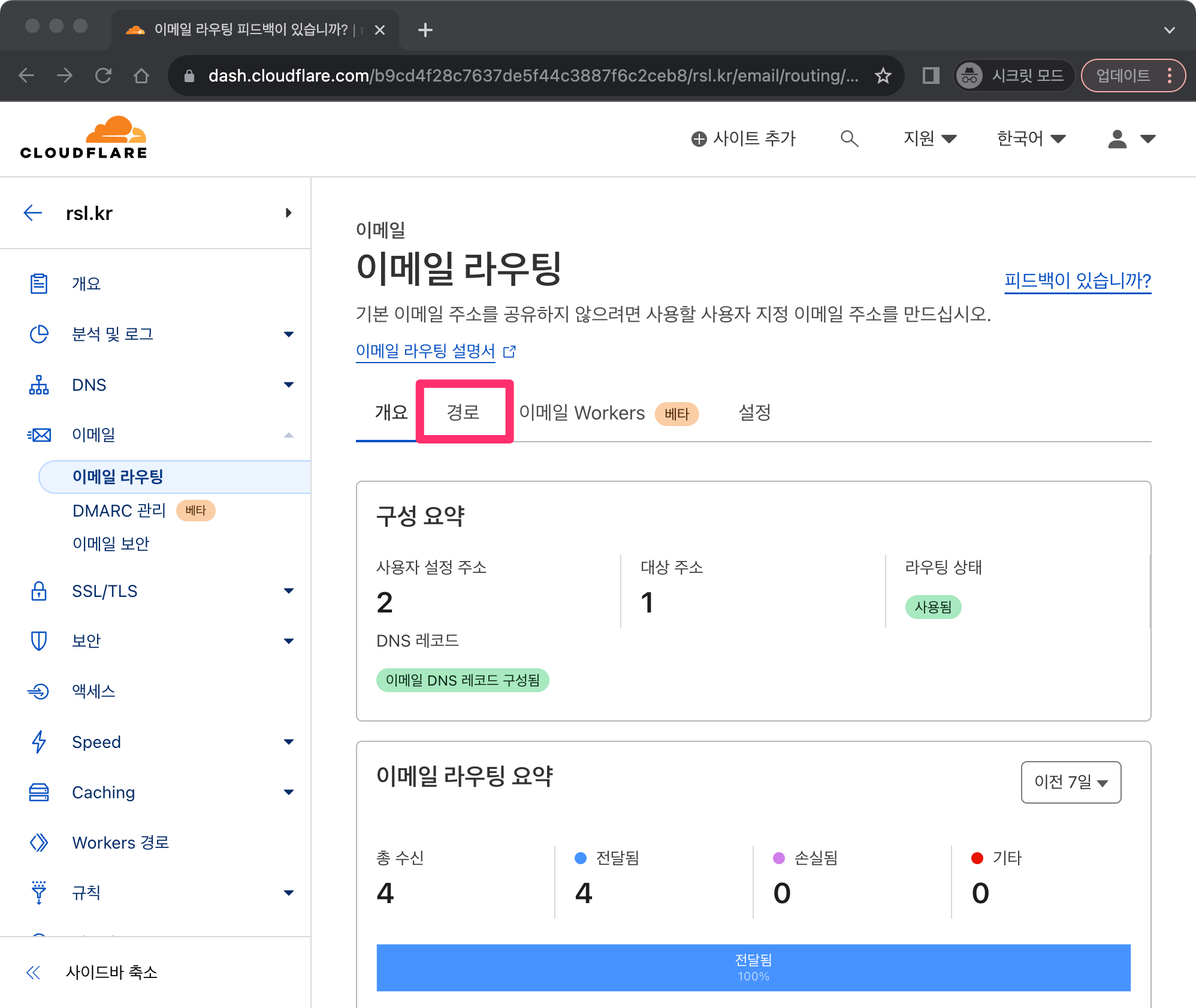
Task: Expand the SSL/TLS section arrow
Action: click(289, 591)
